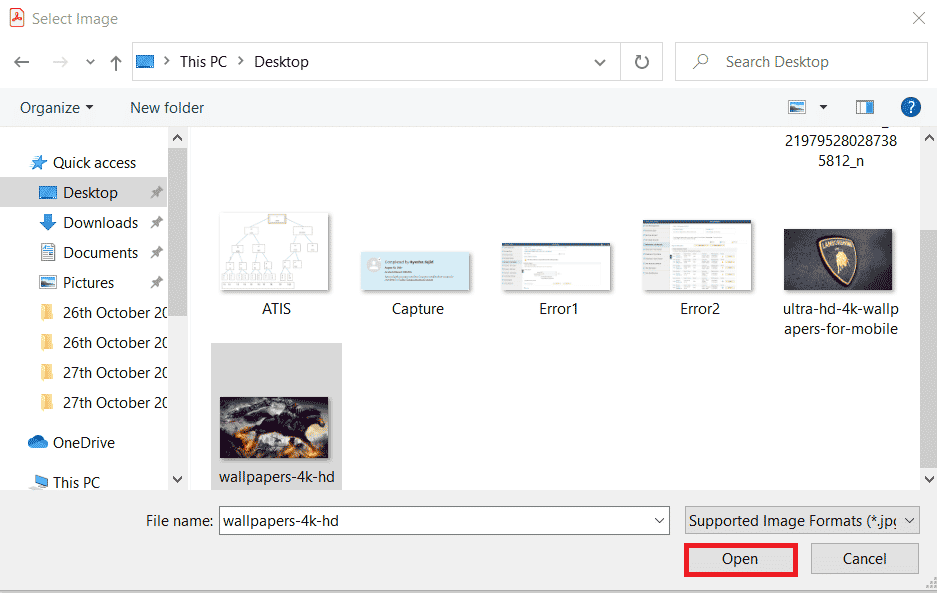Select the ATIS image thumbnail
Screen dimensions: 937x593
274,252
